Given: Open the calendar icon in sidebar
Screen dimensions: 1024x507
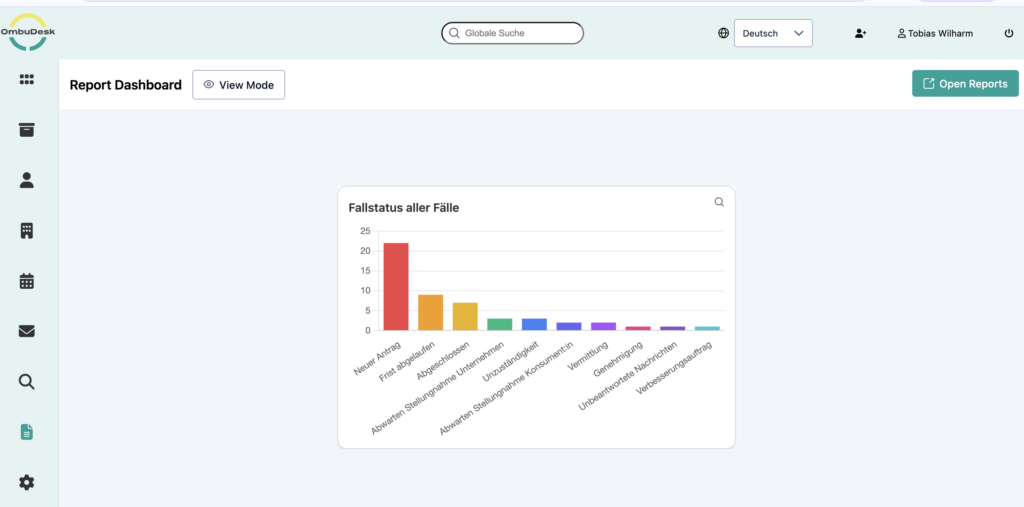Looking at the screenshot, I should click(27, 281).
